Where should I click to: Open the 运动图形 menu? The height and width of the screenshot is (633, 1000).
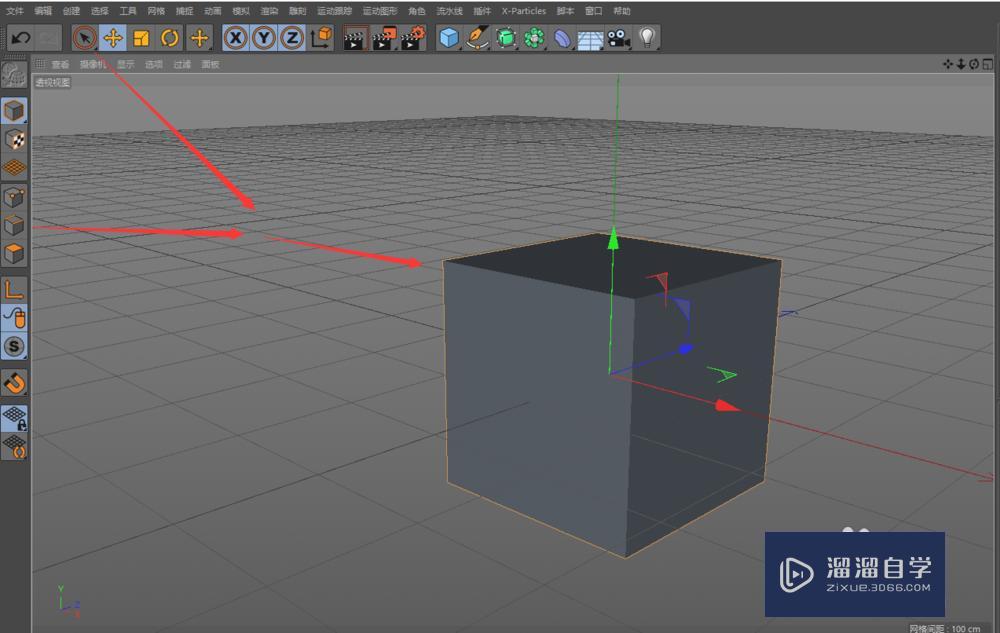pyautogui.click(x=380, y=11)
